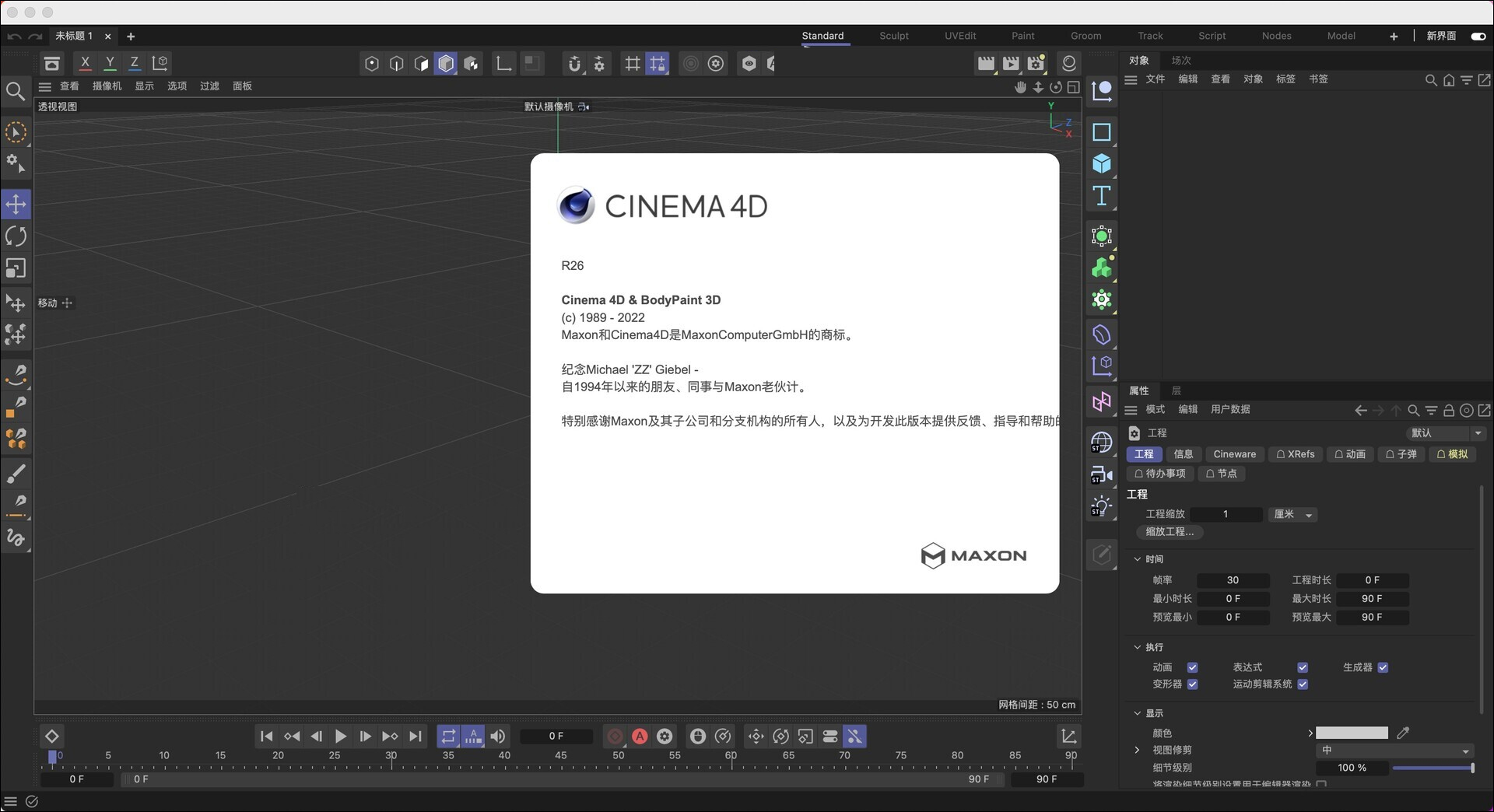Uncheck the 表达式 checkbox

point(1303,667)
